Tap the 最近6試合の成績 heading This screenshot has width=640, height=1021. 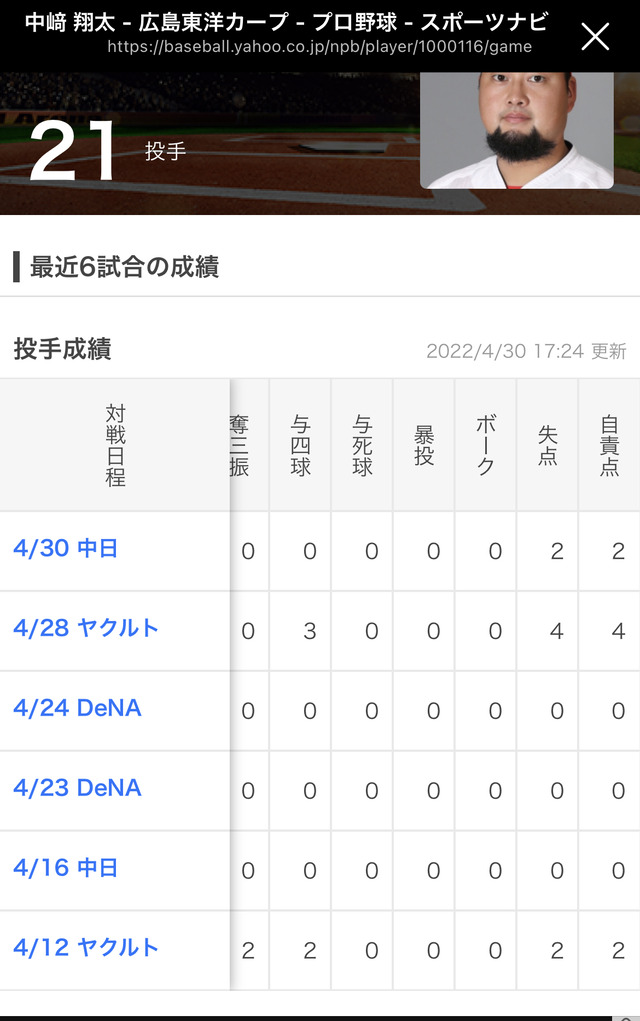(x=124, y=267)
